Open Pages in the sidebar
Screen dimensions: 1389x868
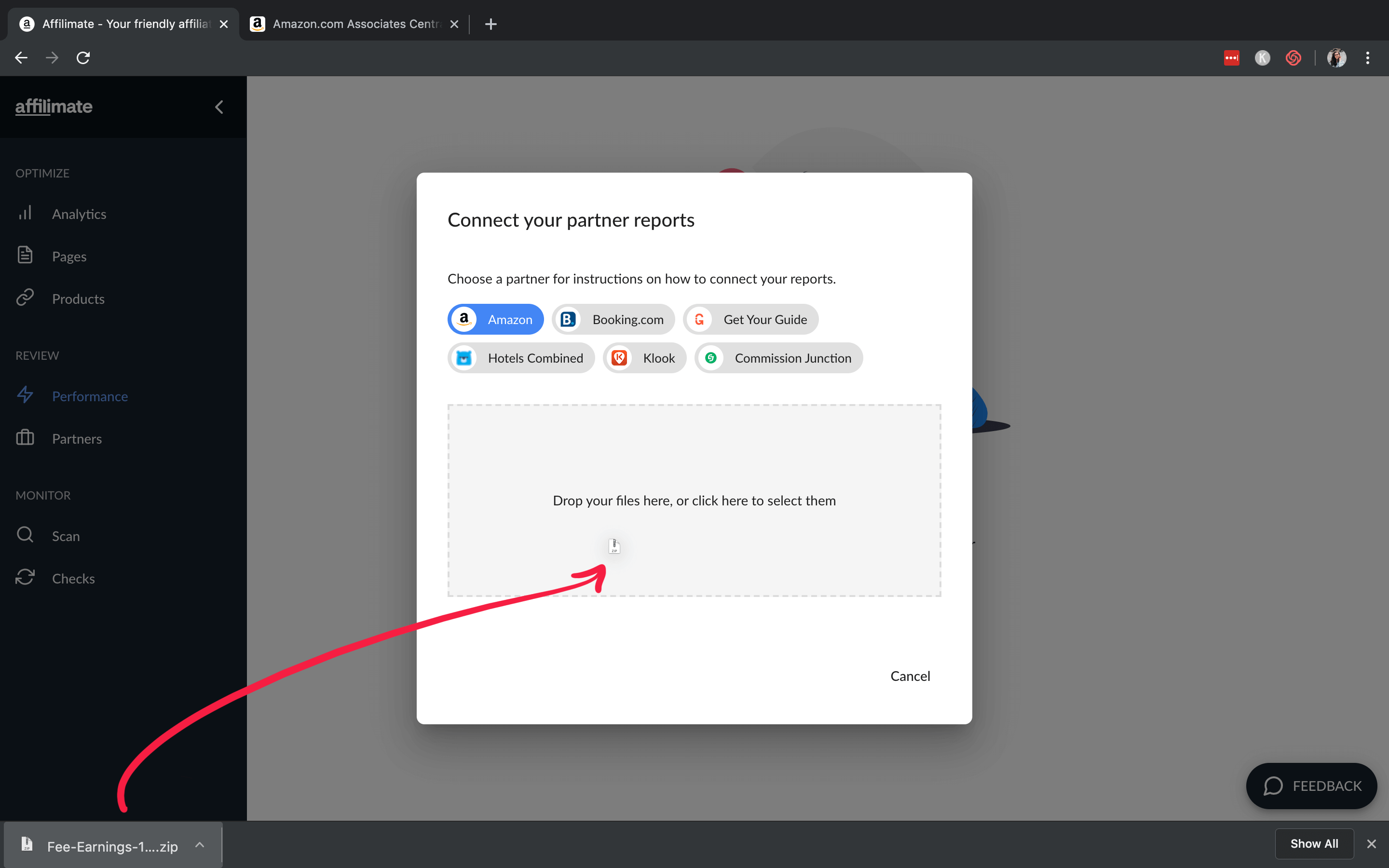tap(69, 256)
